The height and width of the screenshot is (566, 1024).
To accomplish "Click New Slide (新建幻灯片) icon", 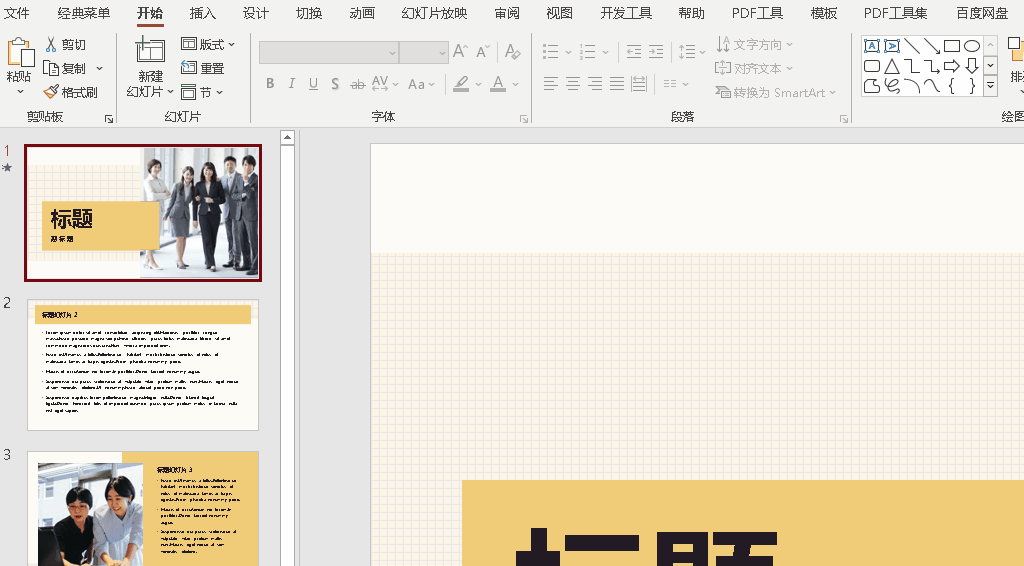I will tap(150, 51).
